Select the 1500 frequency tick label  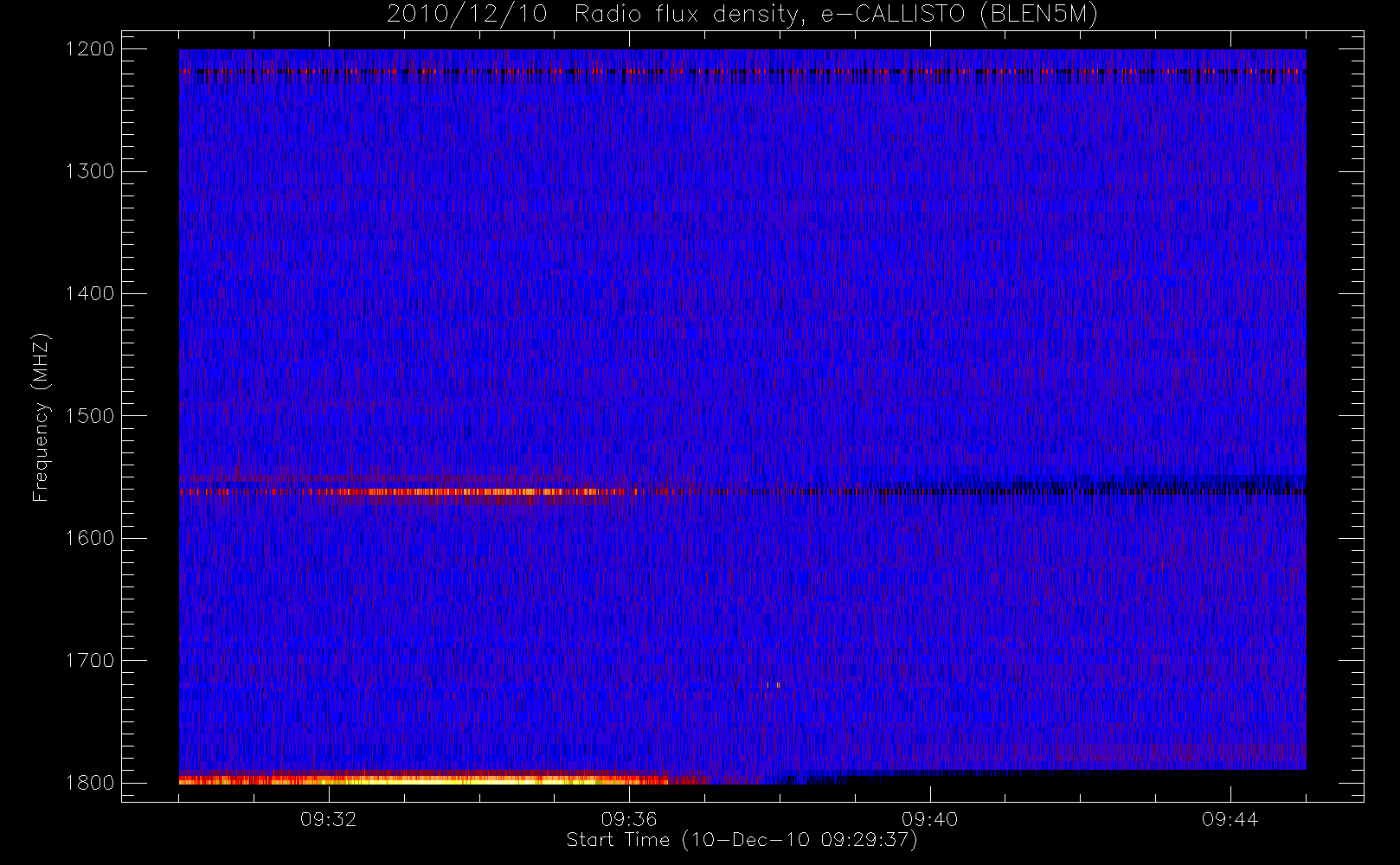90,416
